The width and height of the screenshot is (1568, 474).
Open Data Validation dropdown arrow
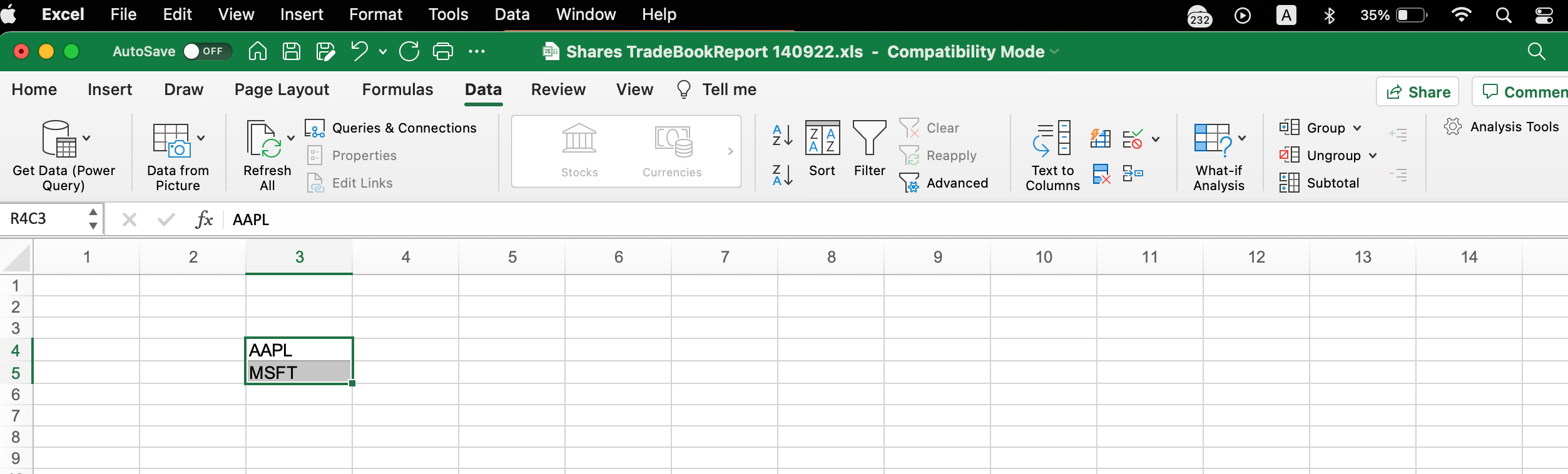tap(1156, 139)
